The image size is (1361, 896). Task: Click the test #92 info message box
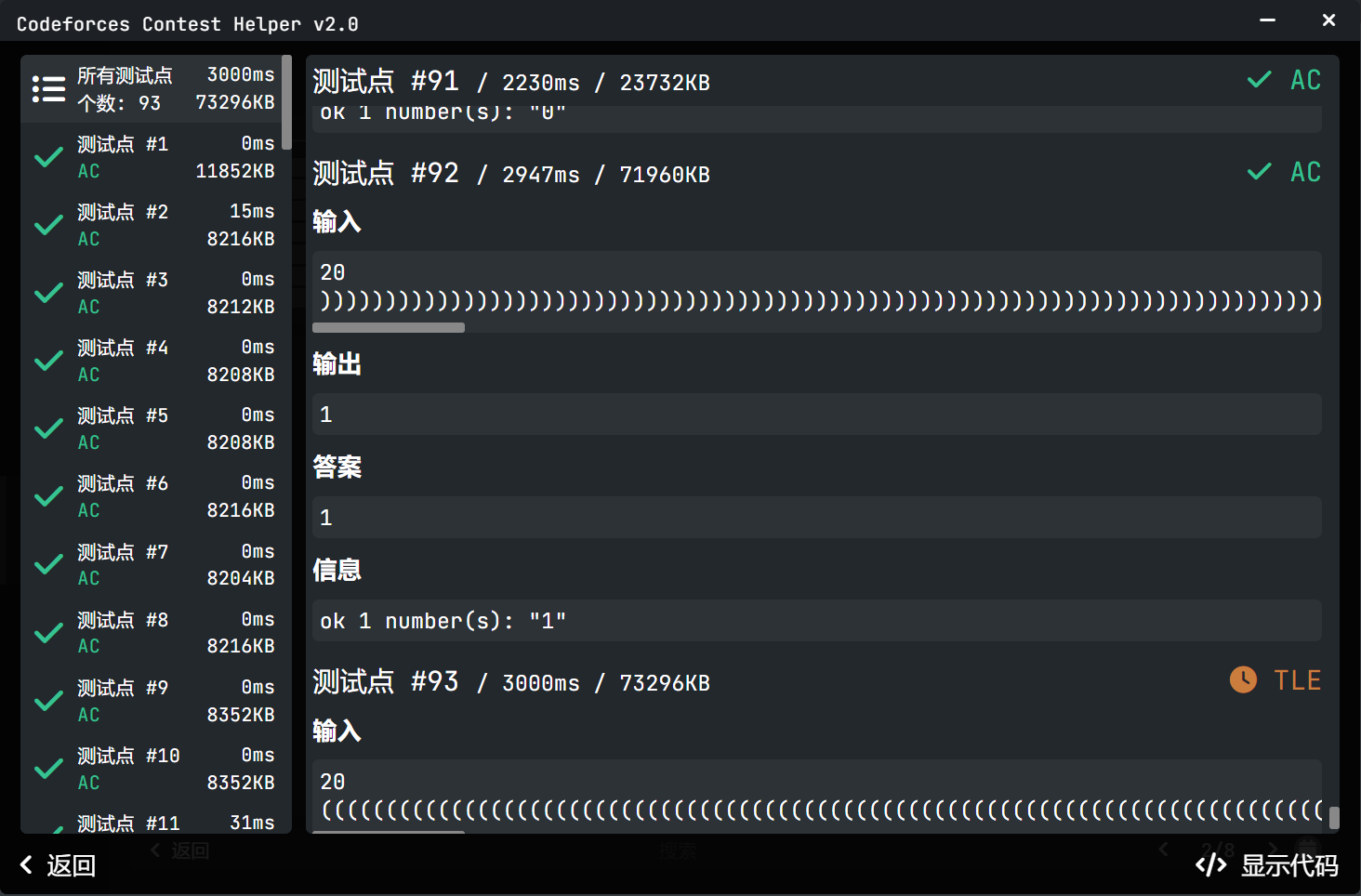(816, 621)
